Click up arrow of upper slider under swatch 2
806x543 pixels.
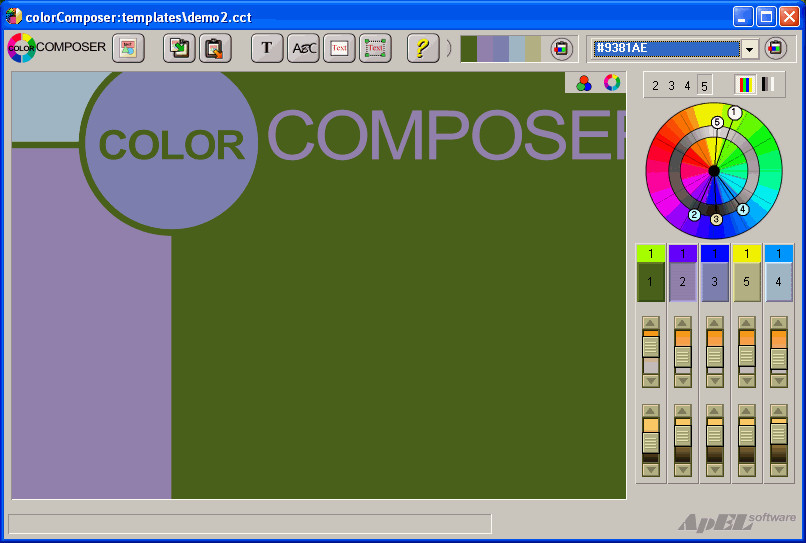point(683,323)
